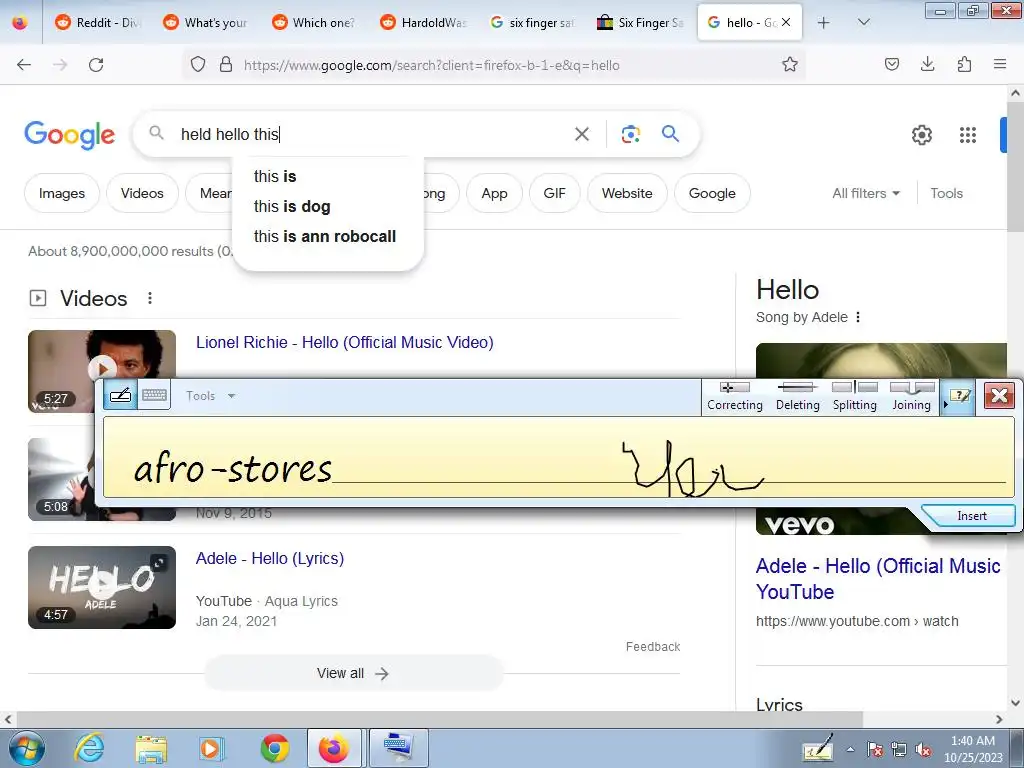The height and width of the screenshot is (768, 1024).
Task: Search by image with Google Lens
Action: (630, 135)
